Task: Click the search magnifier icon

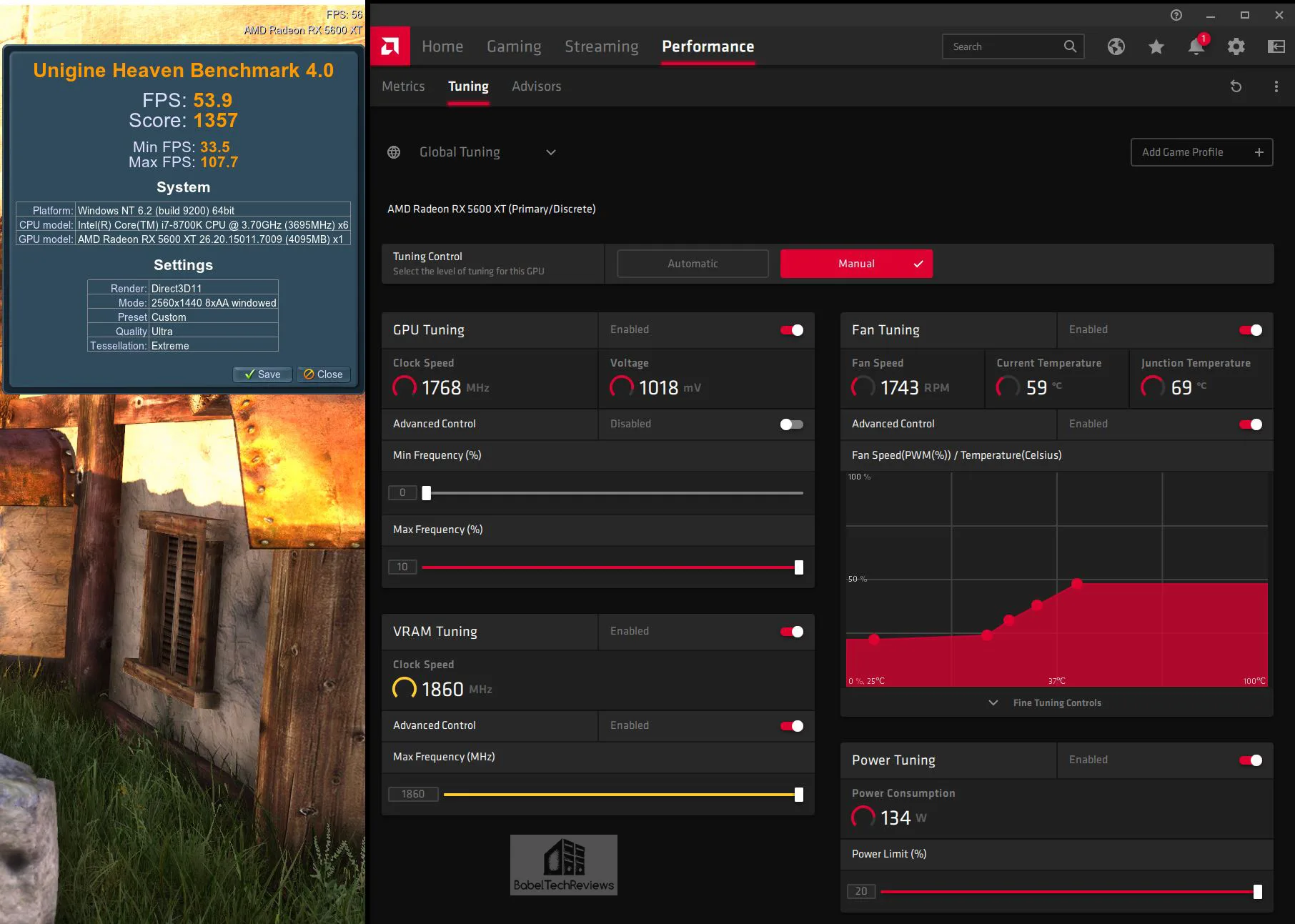Action: [1070, 46]
